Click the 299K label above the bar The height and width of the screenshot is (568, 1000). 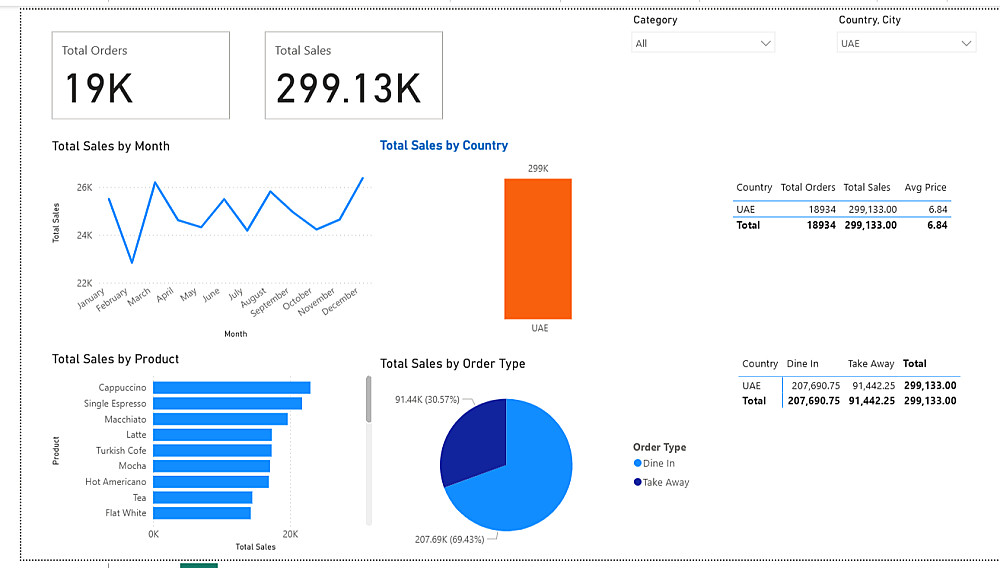tap(538, 168)
